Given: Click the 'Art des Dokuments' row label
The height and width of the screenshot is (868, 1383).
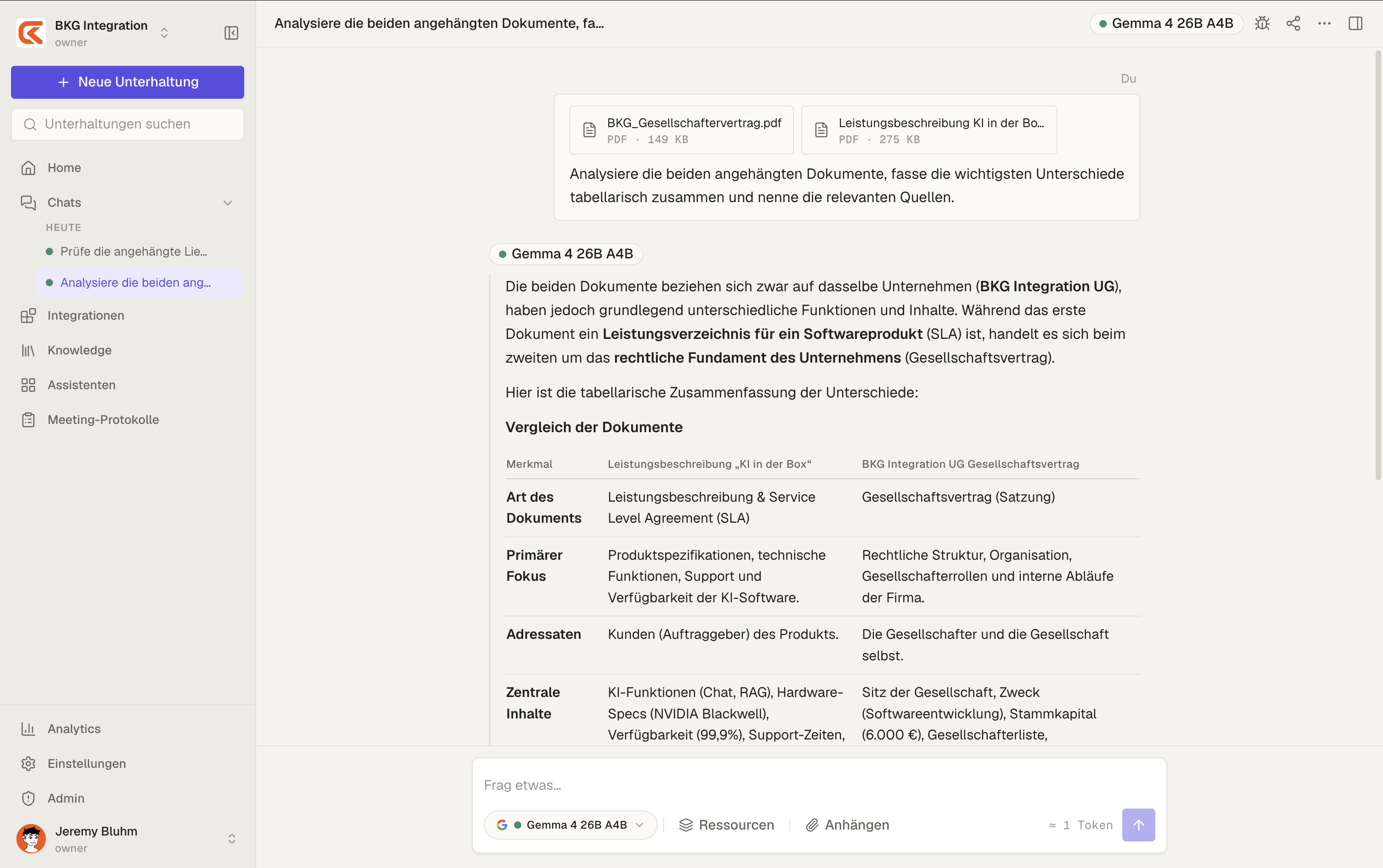Looking at the screenshot, I should [543, 508].
